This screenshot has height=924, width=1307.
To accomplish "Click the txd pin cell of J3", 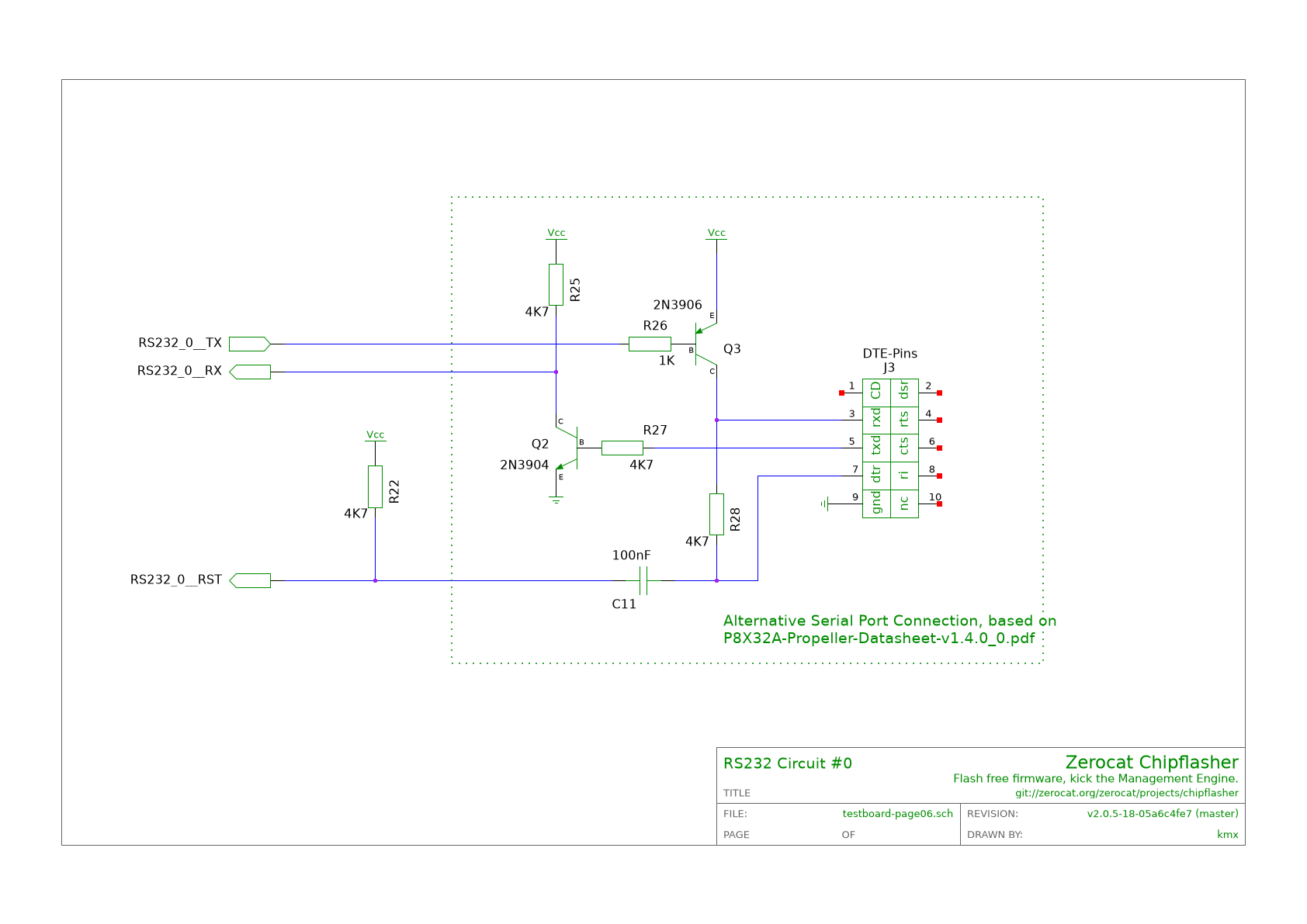I will pos(876,448).
